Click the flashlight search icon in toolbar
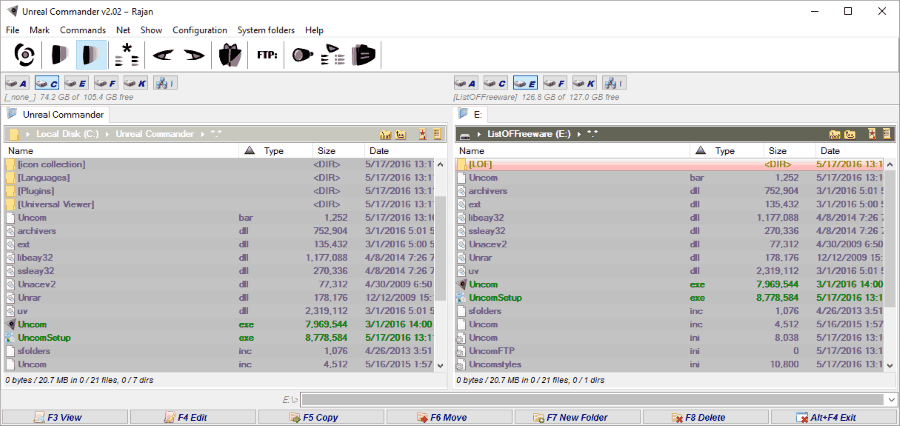900x426 pixels. 302,55
